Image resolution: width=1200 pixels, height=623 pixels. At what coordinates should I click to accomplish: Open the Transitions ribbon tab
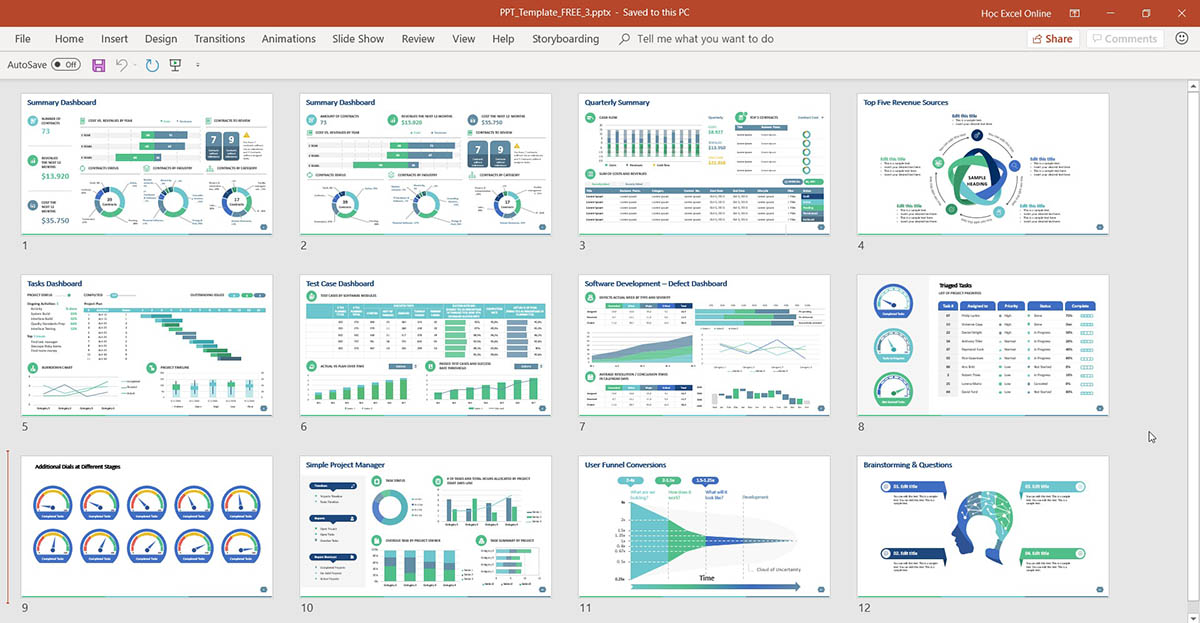(219, 39)
